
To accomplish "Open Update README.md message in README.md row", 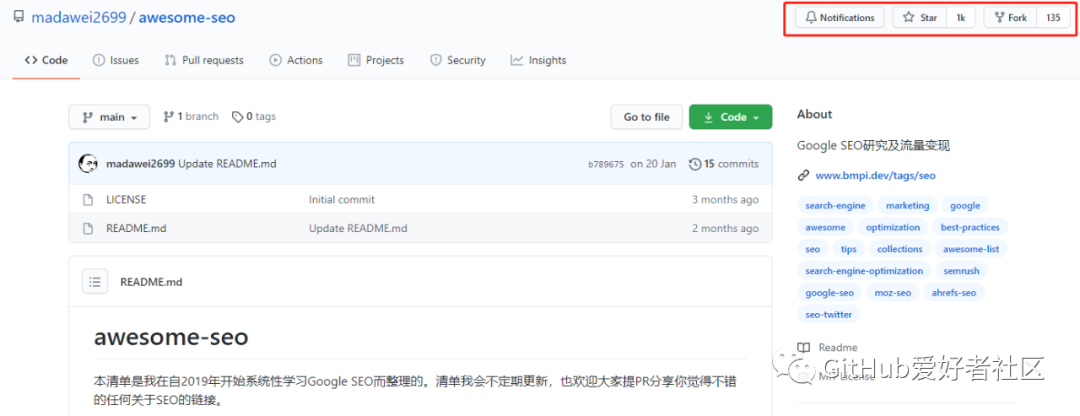I will pos(358,228).
